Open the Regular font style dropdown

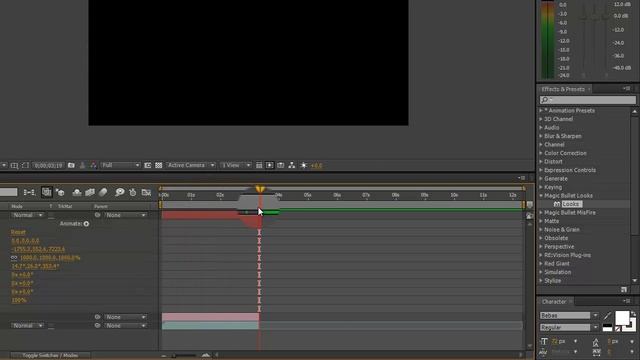569,327
